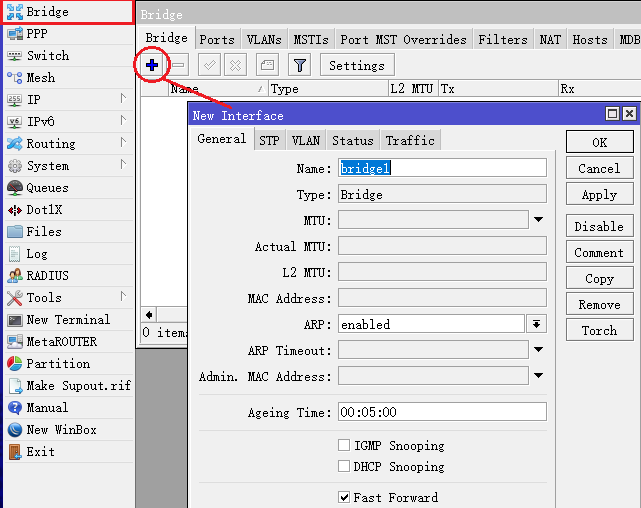Open the ARP mode dropdown

(x=537, y=324)
